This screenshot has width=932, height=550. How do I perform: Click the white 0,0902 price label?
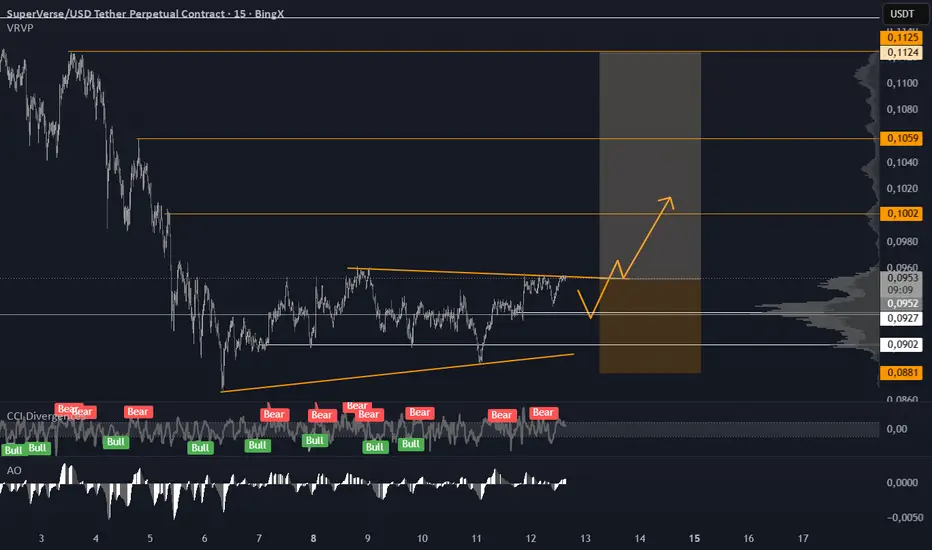click(x=902, y=344)
